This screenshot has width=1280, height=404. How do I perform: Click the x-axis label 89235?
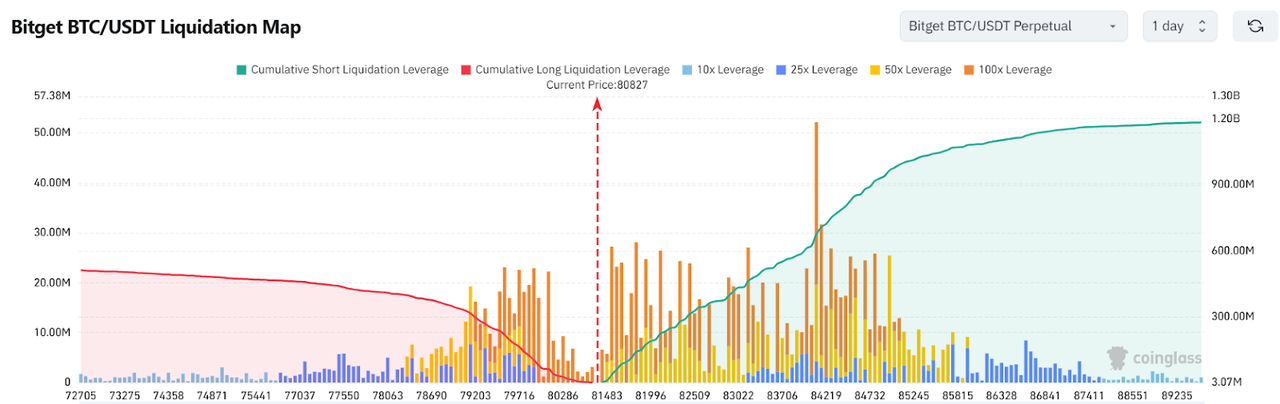click(1177, 396)
